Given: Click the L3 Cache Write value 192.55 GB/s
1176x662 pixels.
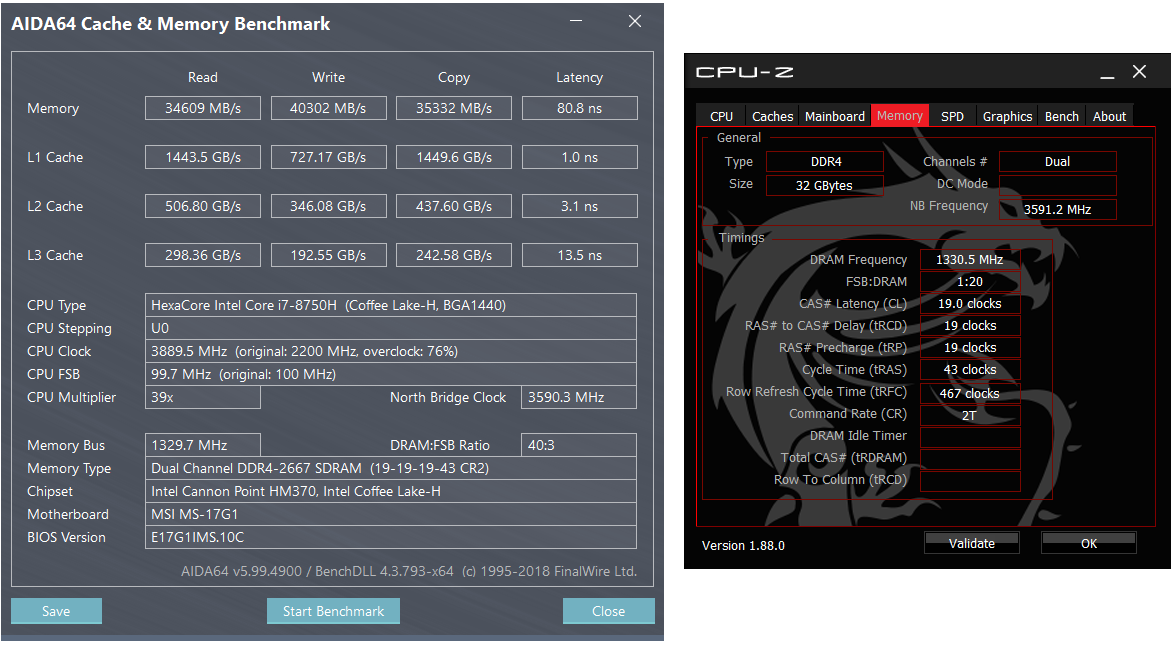Looking at the screenshot, I should tap(328, 256).
